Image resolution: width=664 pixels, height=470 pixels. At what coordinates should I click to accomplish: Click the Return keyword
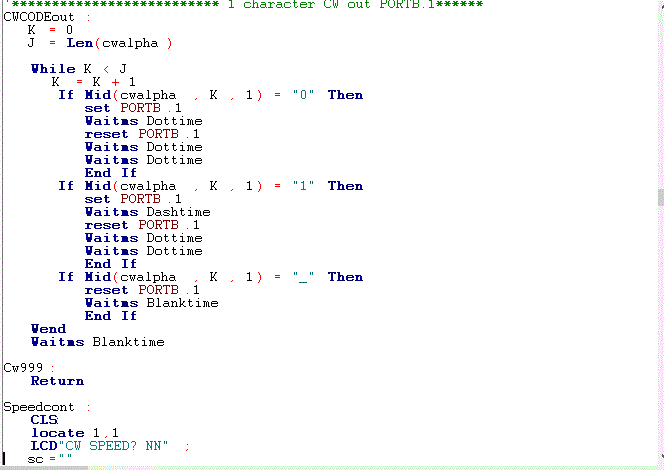coord(57,381)
